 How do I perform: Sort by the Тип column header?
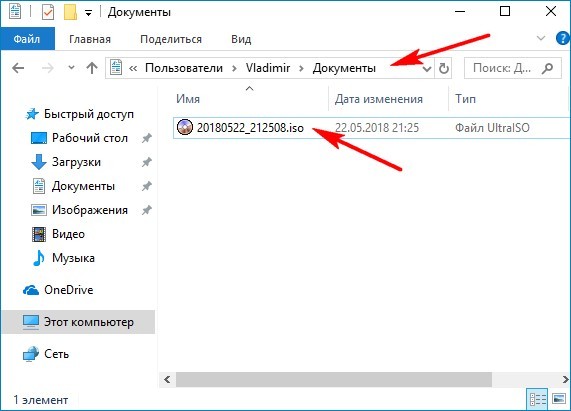tap(465, 99)
